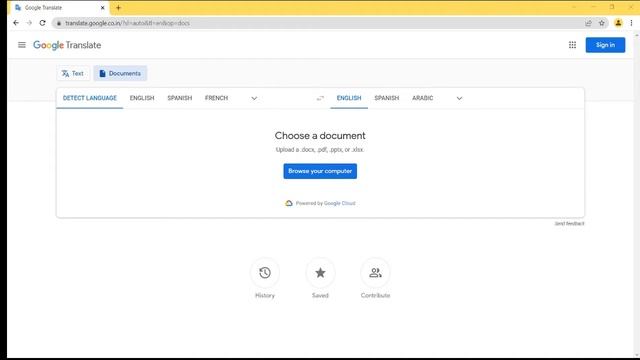Click the "Choose a document" heading

pyautogui.click(x=320, y=136)
